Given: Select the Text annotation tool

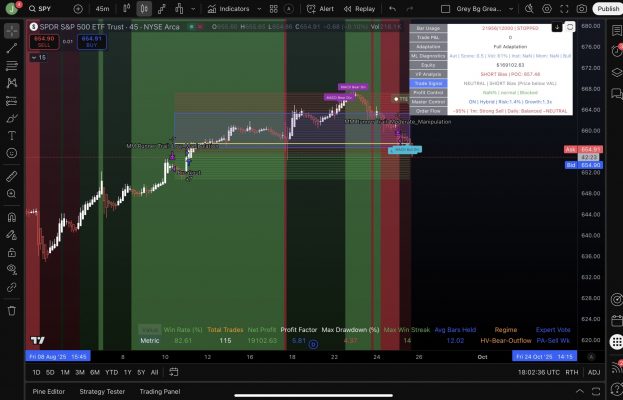Looking at the screenshot, I should (12, 136).
